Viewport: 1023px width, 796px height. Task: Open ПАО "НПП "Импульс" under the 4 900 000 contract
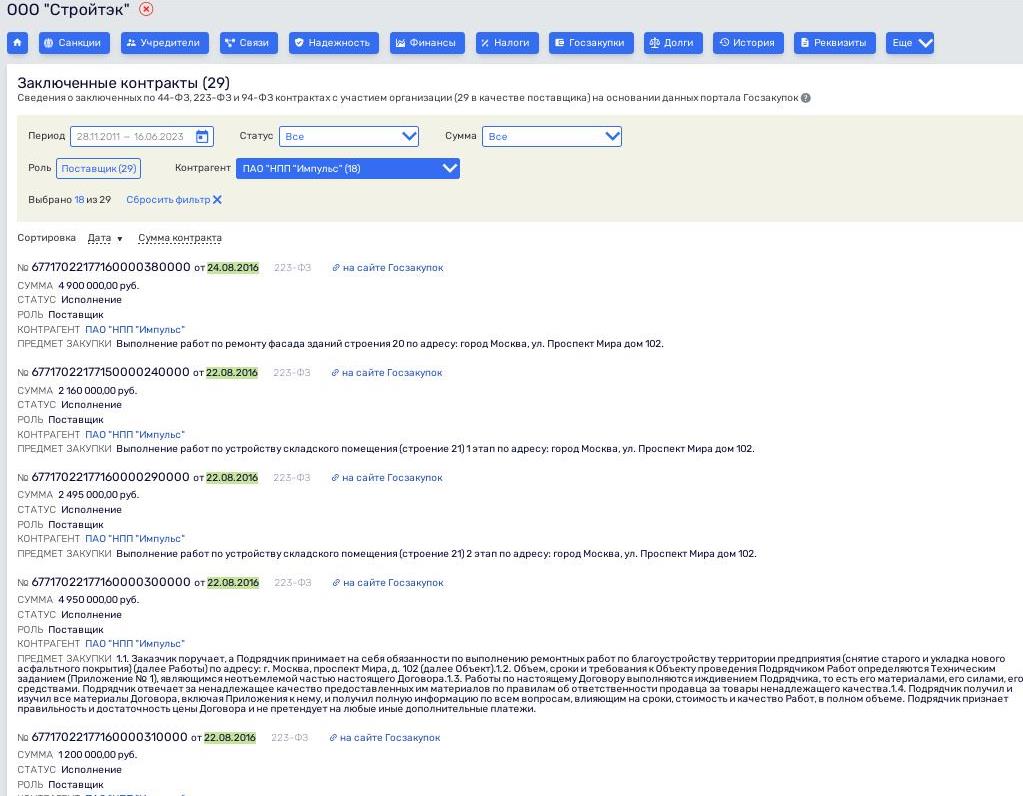point(135,329)
